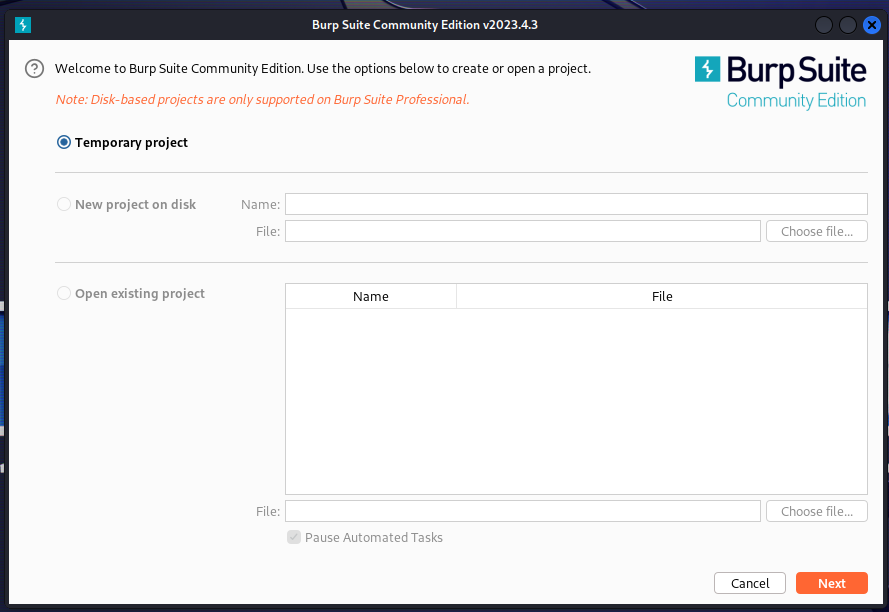The height and width of the screenshot is (612, 889).
Task: Click the orange Next button
Action: [x=832, y=583]
